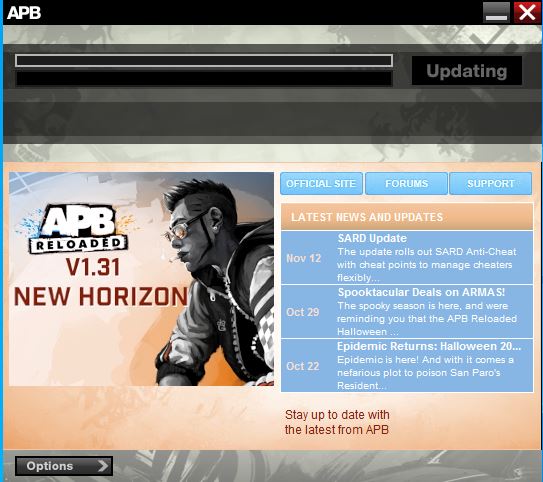Open the Forums button

407,184
